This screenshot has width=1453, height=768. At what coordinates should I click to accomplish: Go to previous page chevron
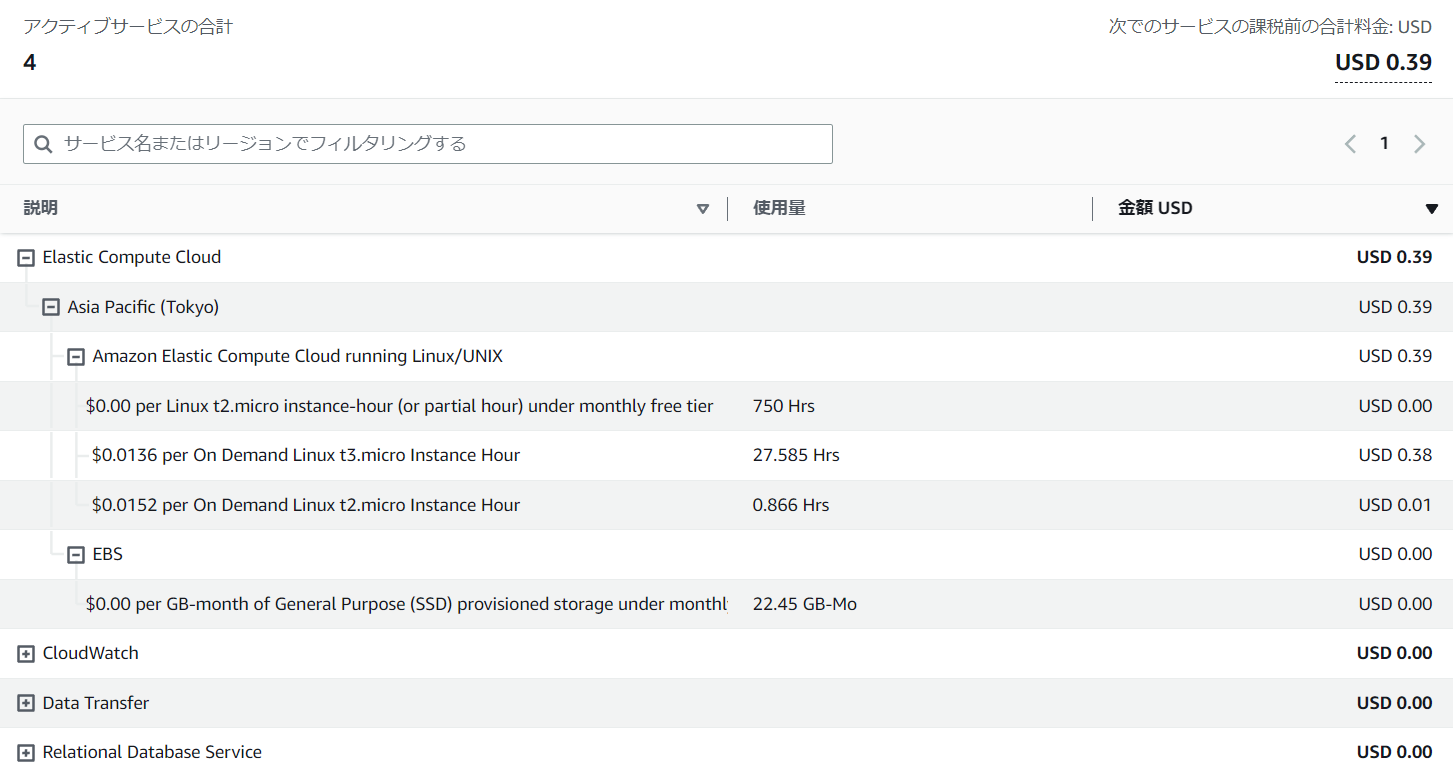pos(1350,144)
